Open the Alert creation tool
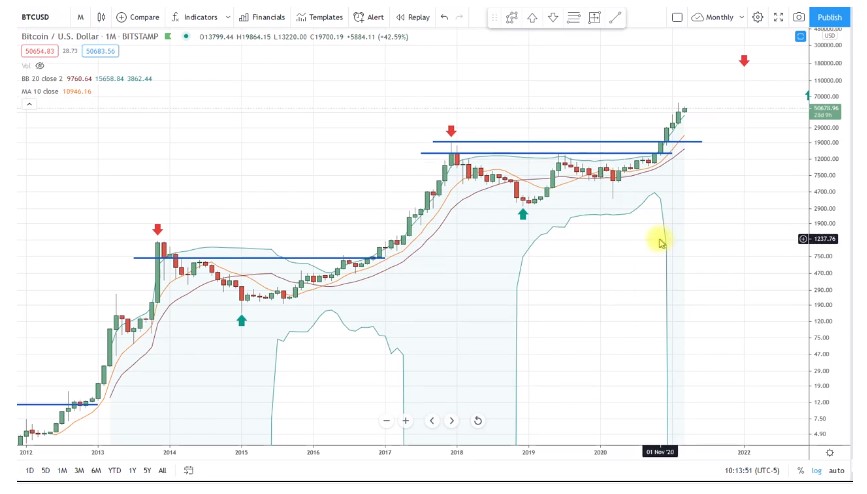 (368, 17)
